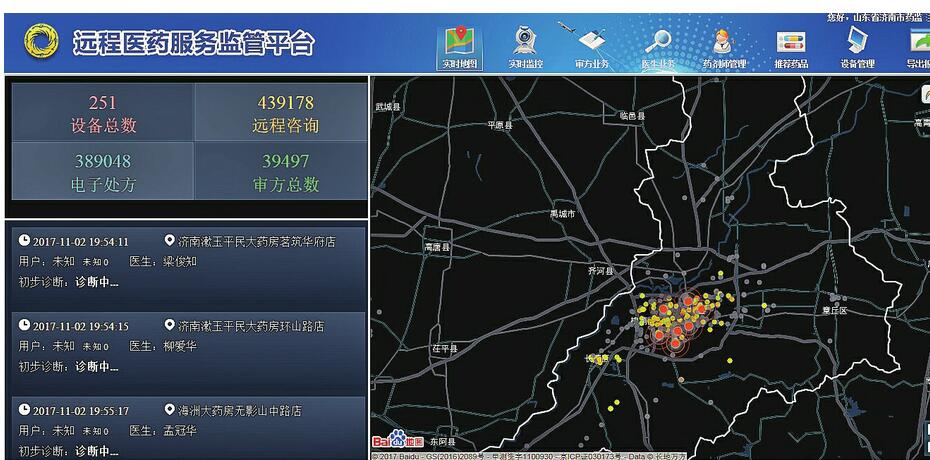The image size is (930, 460).
Task: Open the 推荐药品 recommended drugs icon
Action: 790,45
